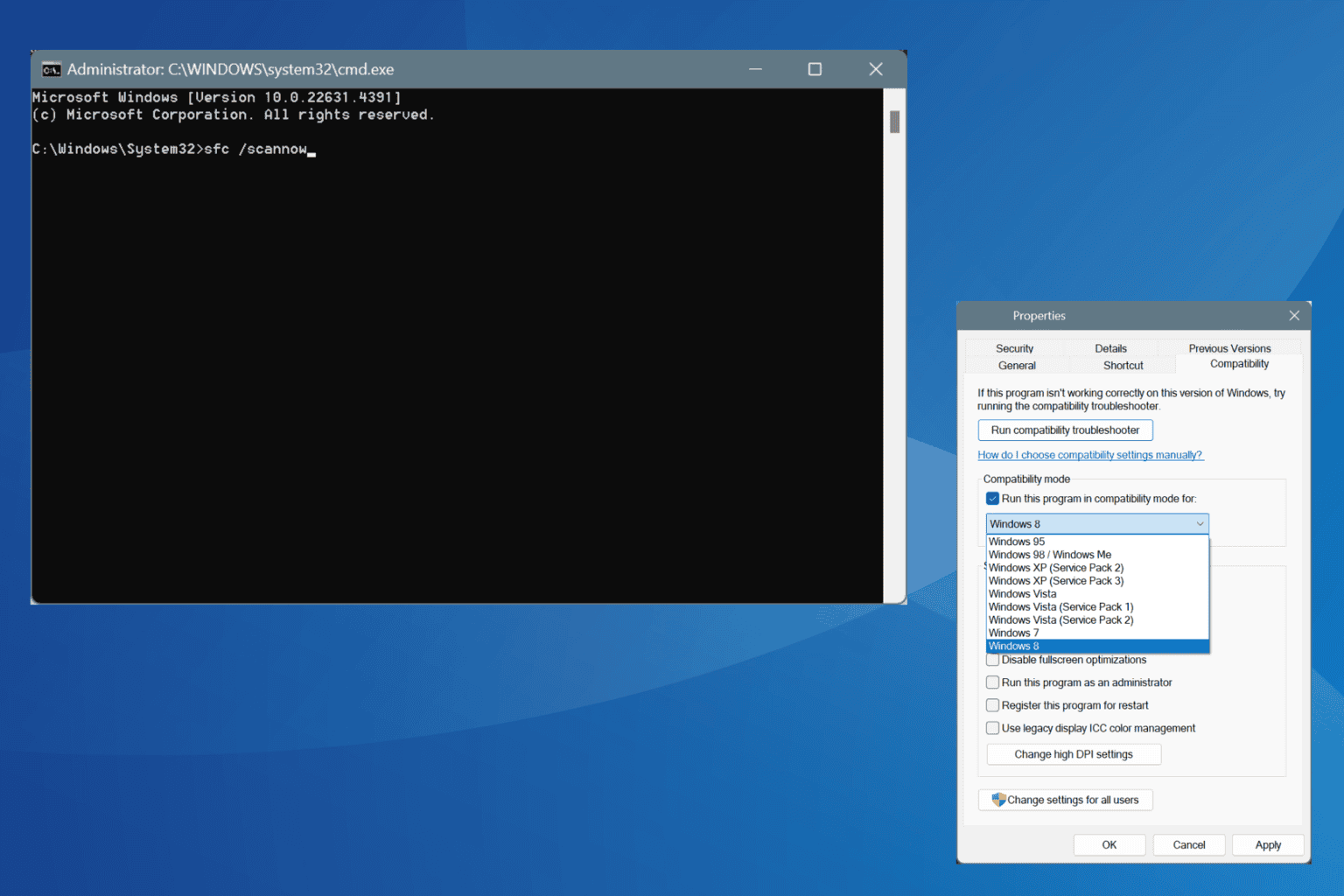Select Windows 7 in the list
This screenshot has height=896, width=1344.
1097,633
